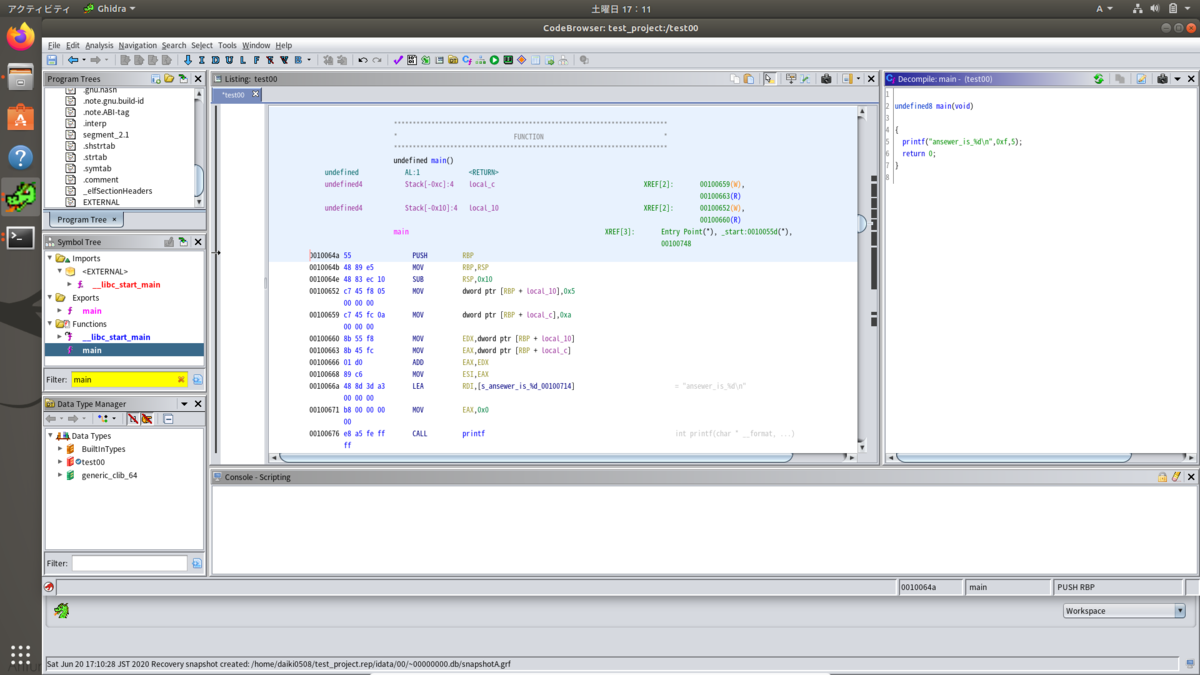Select main under Exports in Symbol Tree
Image resolution: width=1200 pixels, height=675 pixels.
click(92, 311)
